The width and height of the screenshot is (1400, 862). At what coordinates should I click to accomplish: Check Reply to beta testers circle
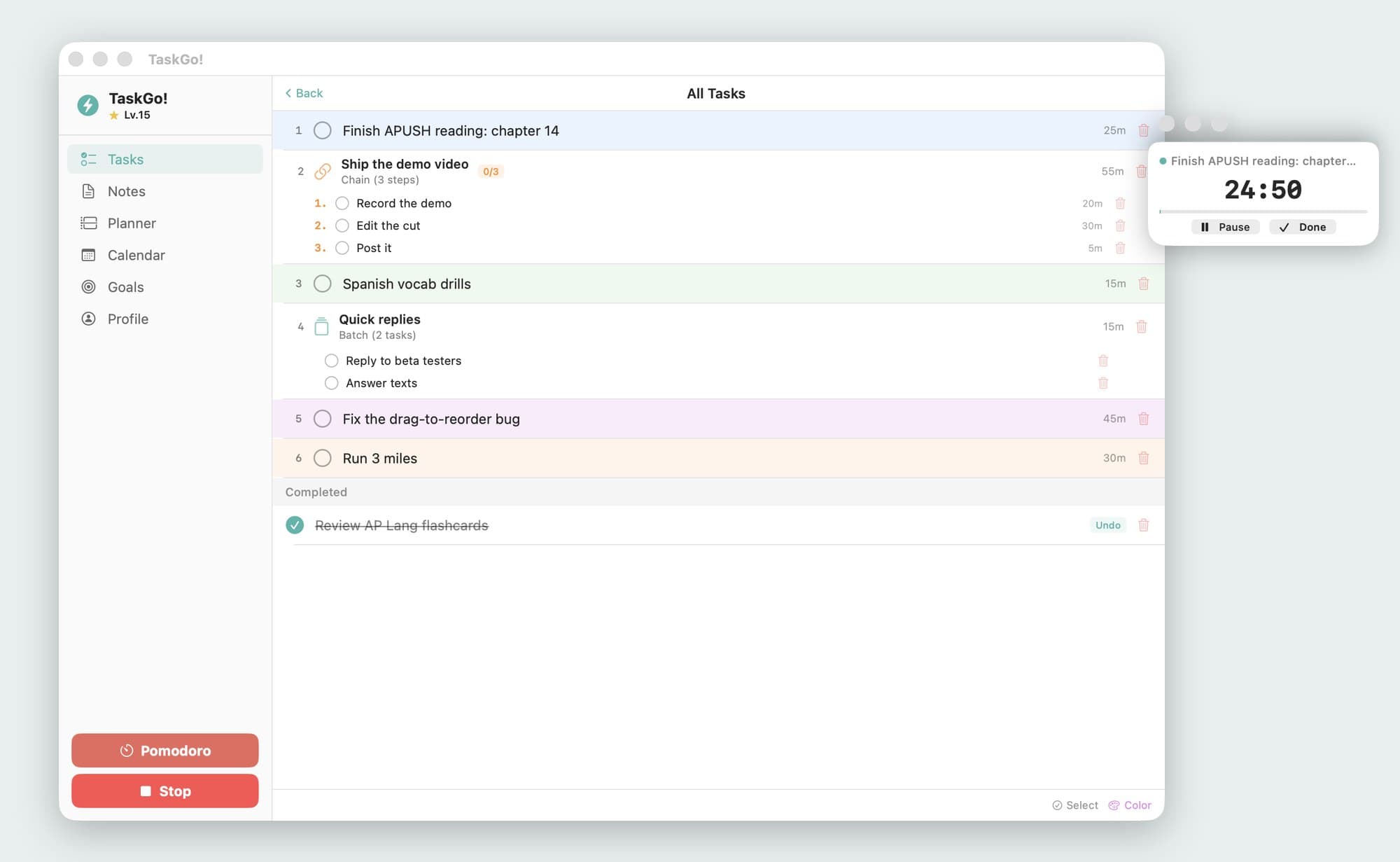pyautogui.click(x=332, y=361)
